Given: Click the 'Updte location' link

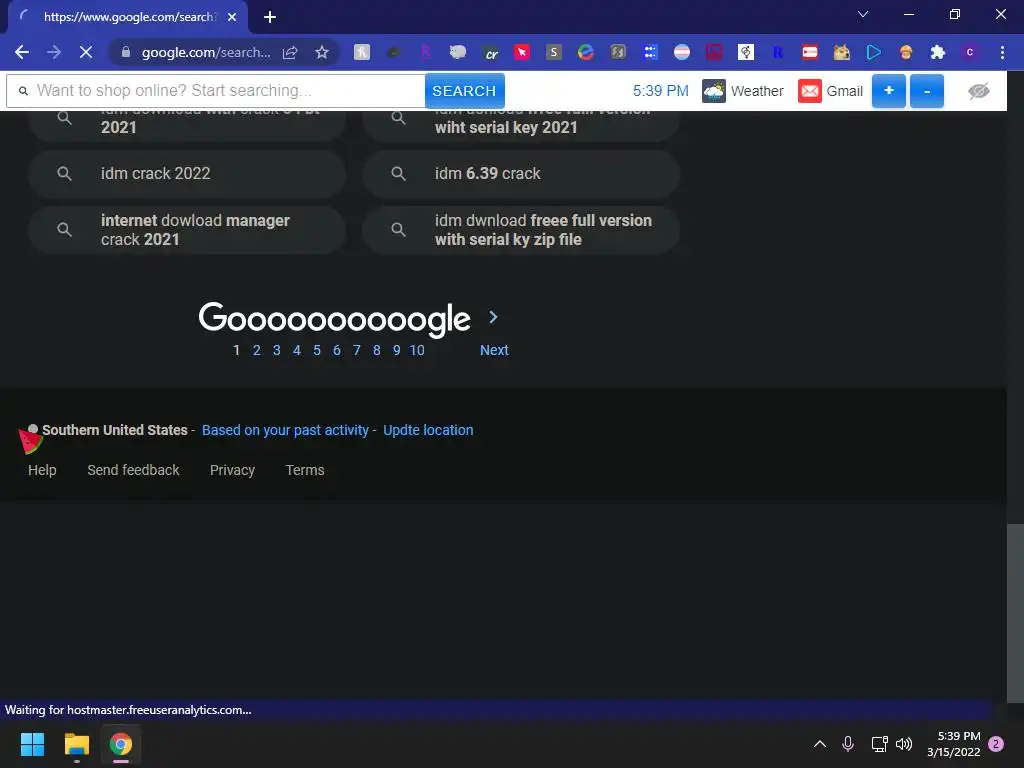Looking at the screenshot, I should pos(428,430).
